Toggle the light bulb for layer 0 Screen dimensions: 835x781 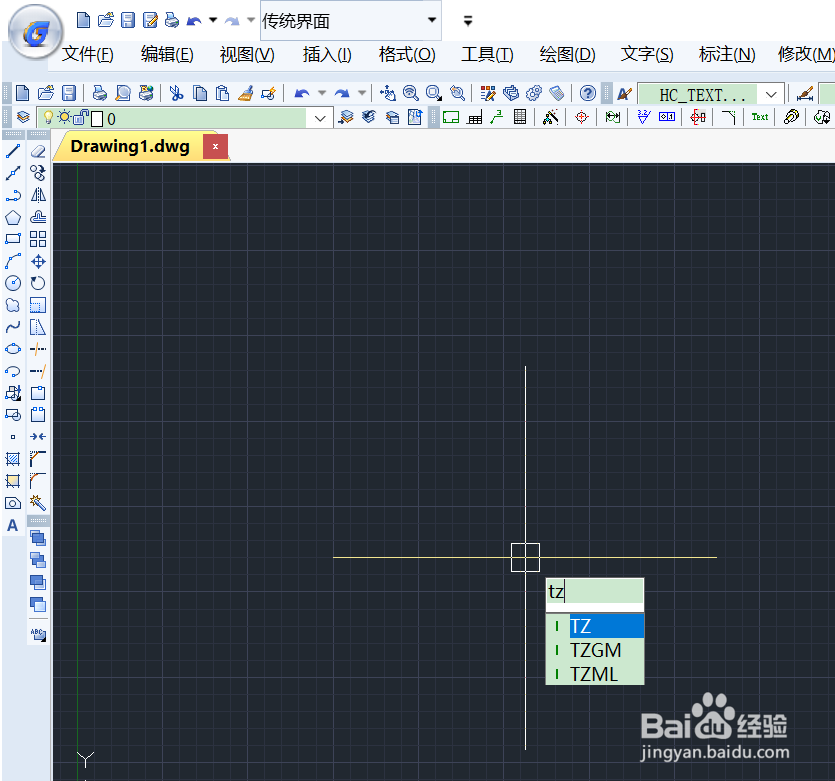pyautogui.click(x=47, y=117)
